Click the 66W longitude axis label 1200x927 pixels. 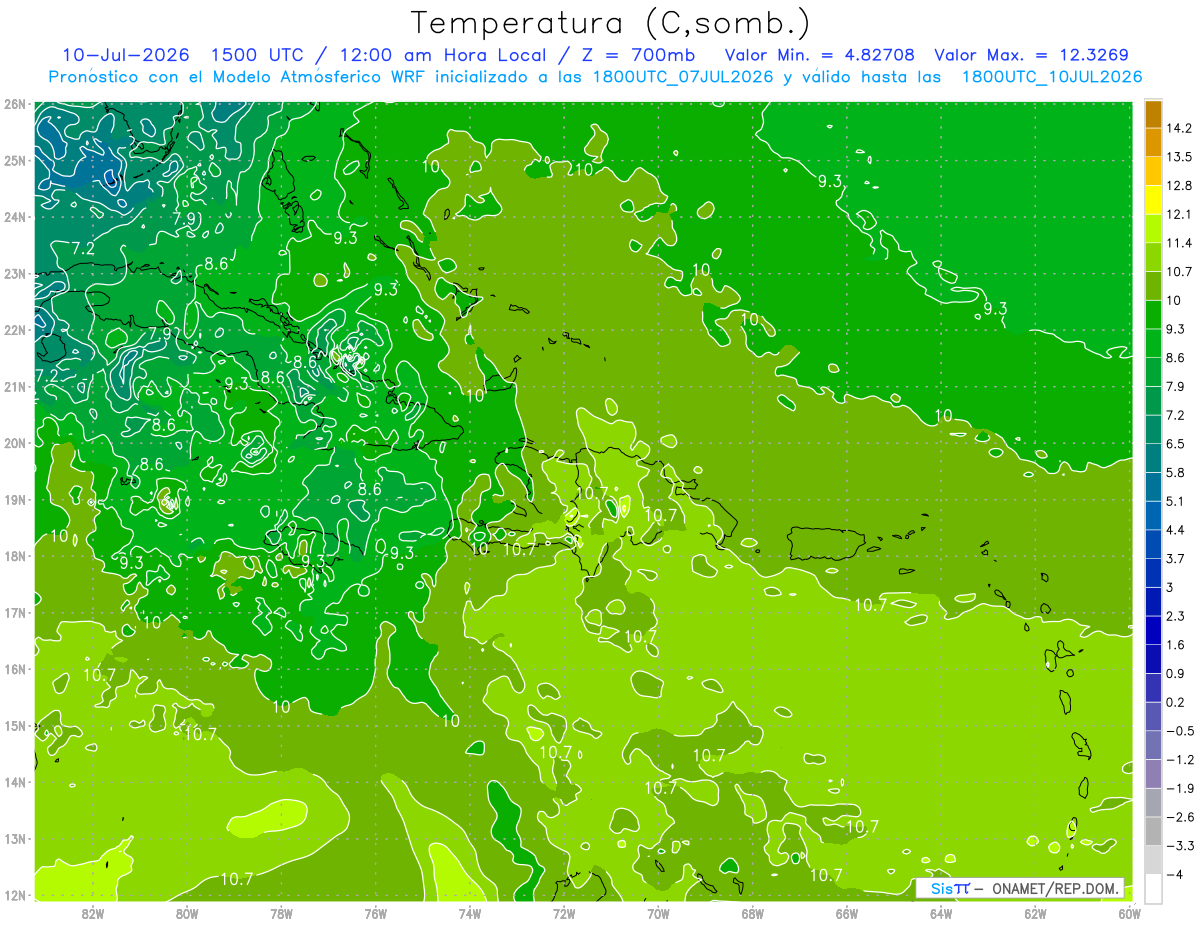(x=847, y=914)
